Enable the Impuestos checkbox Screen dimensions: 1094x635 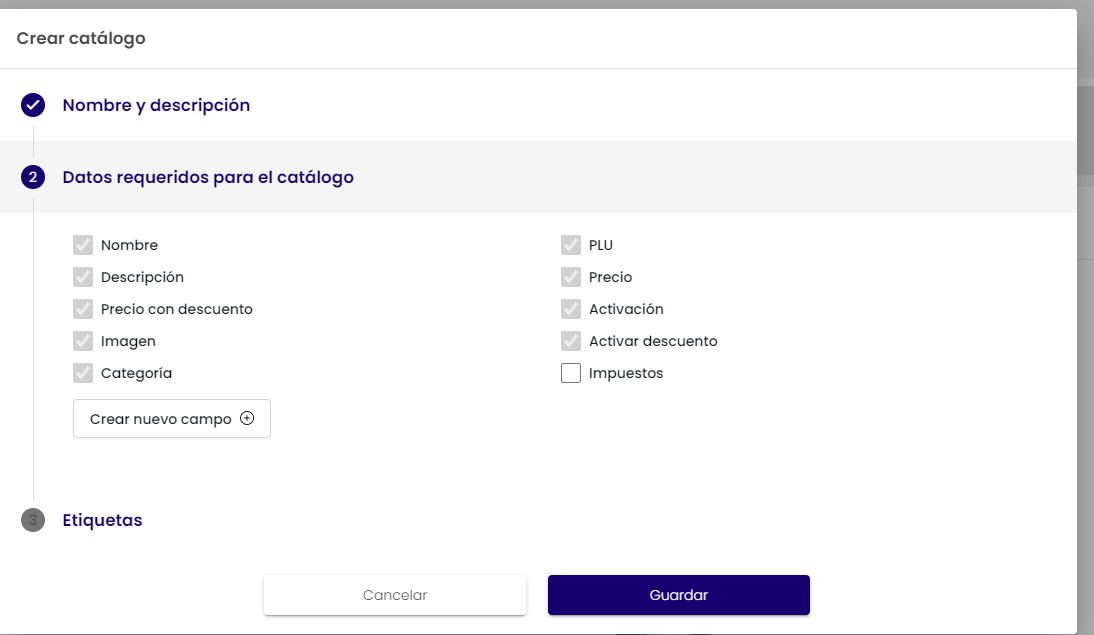(x=571, y=373)
